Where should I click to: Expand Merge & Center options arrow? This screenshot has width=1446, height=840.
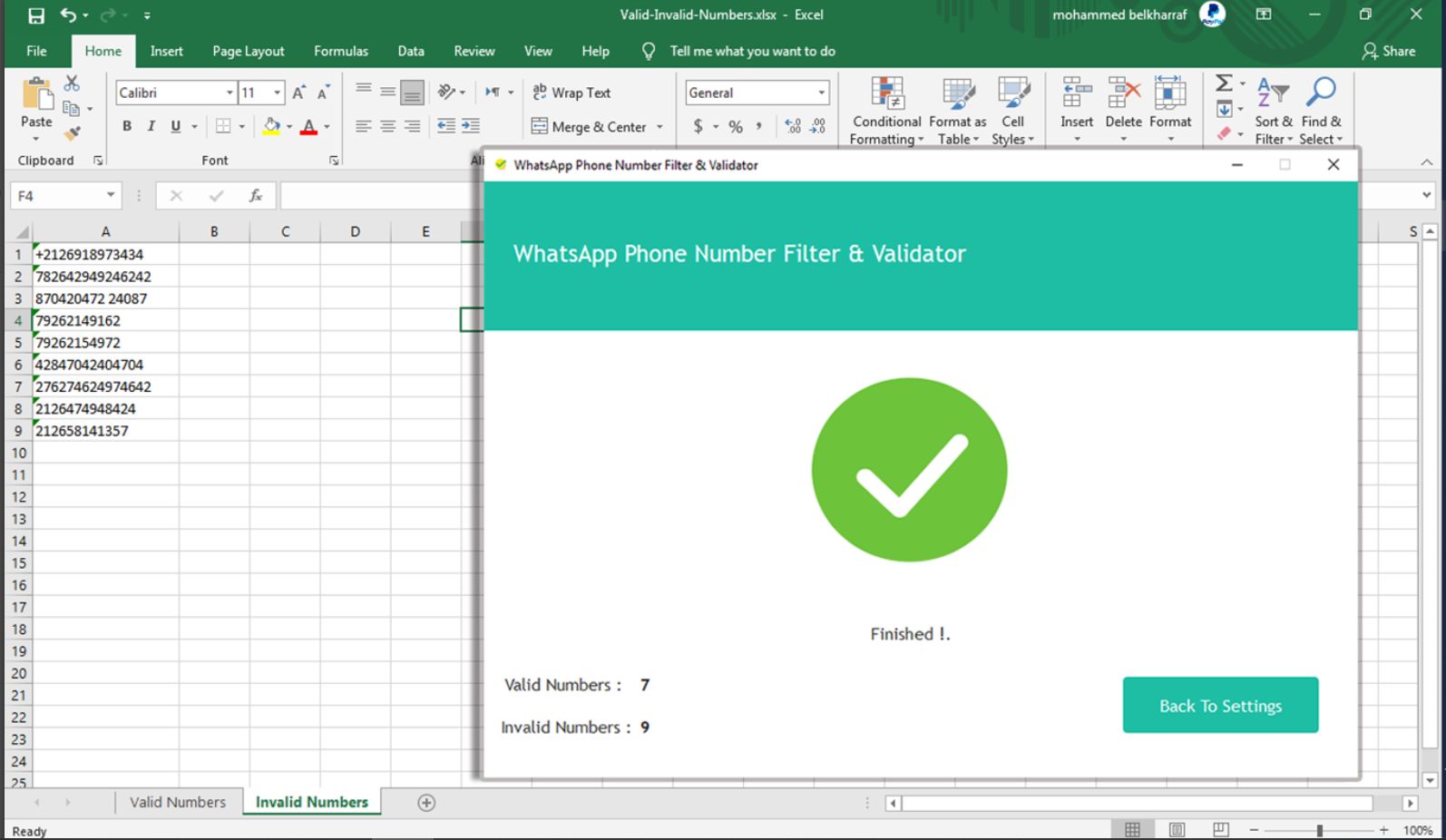[659, 127]
